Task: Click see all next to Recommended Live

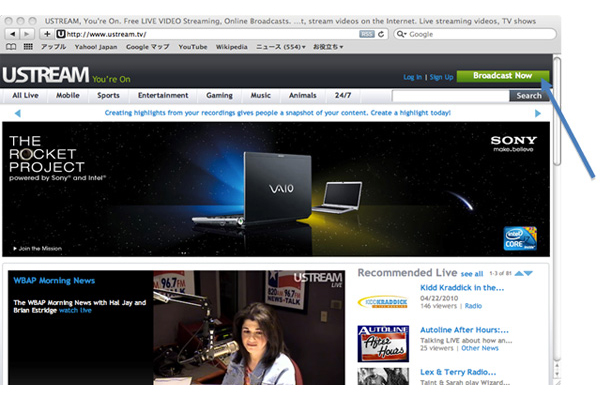Action: [472, 274]
